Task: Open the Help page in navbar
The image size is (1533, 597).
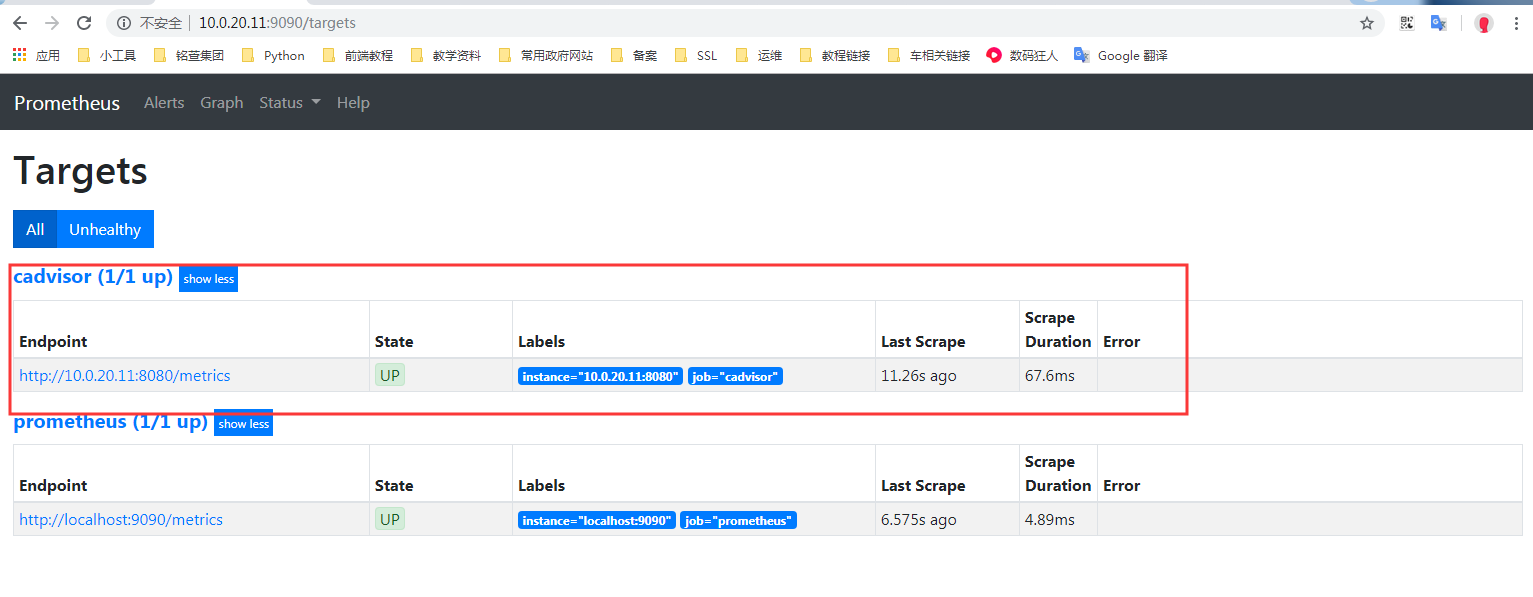Action: coord(353,103)
